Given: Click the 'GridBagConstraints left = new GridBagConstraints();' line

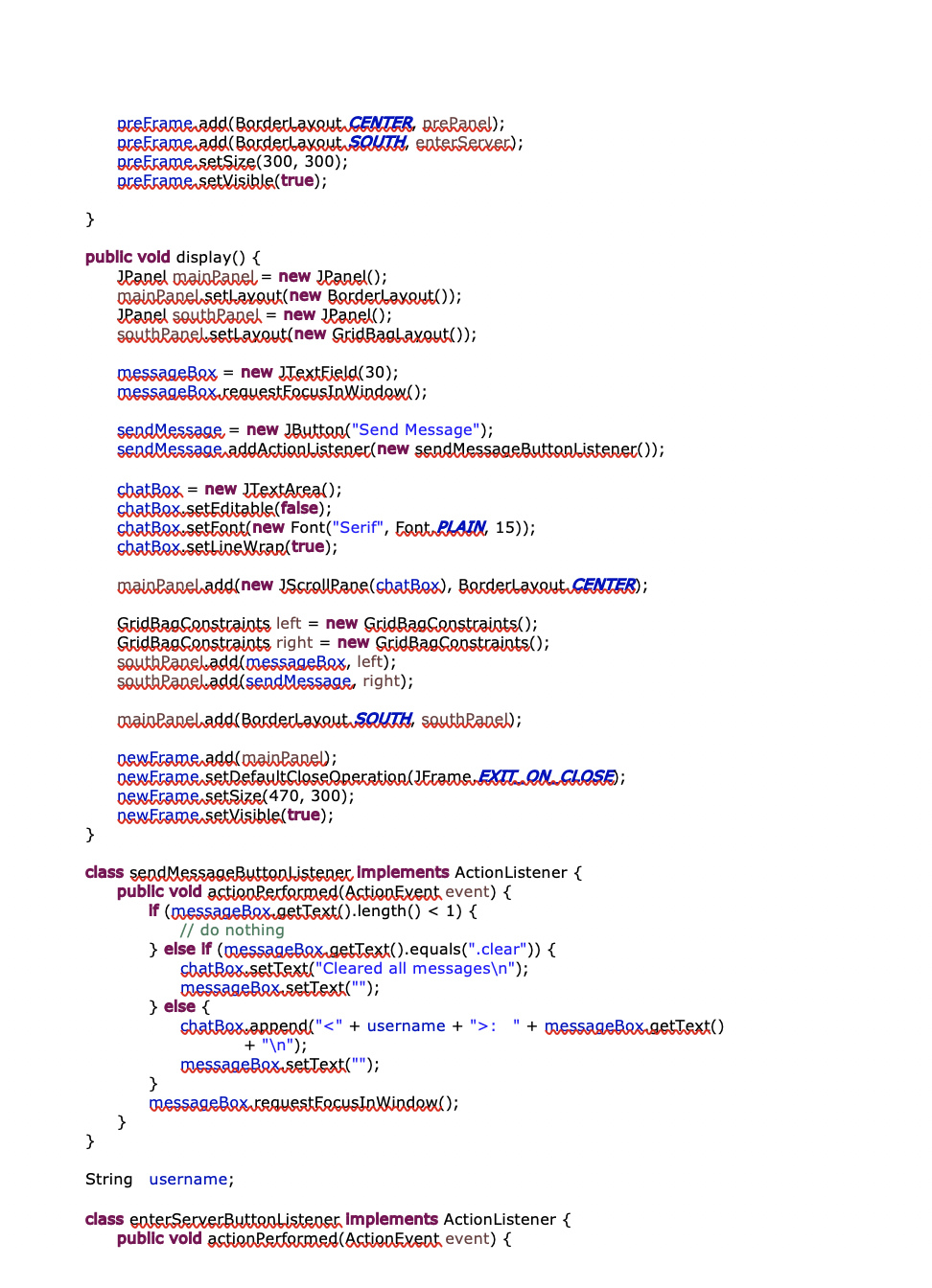Looking at the screenshot, I should [328, 624].
